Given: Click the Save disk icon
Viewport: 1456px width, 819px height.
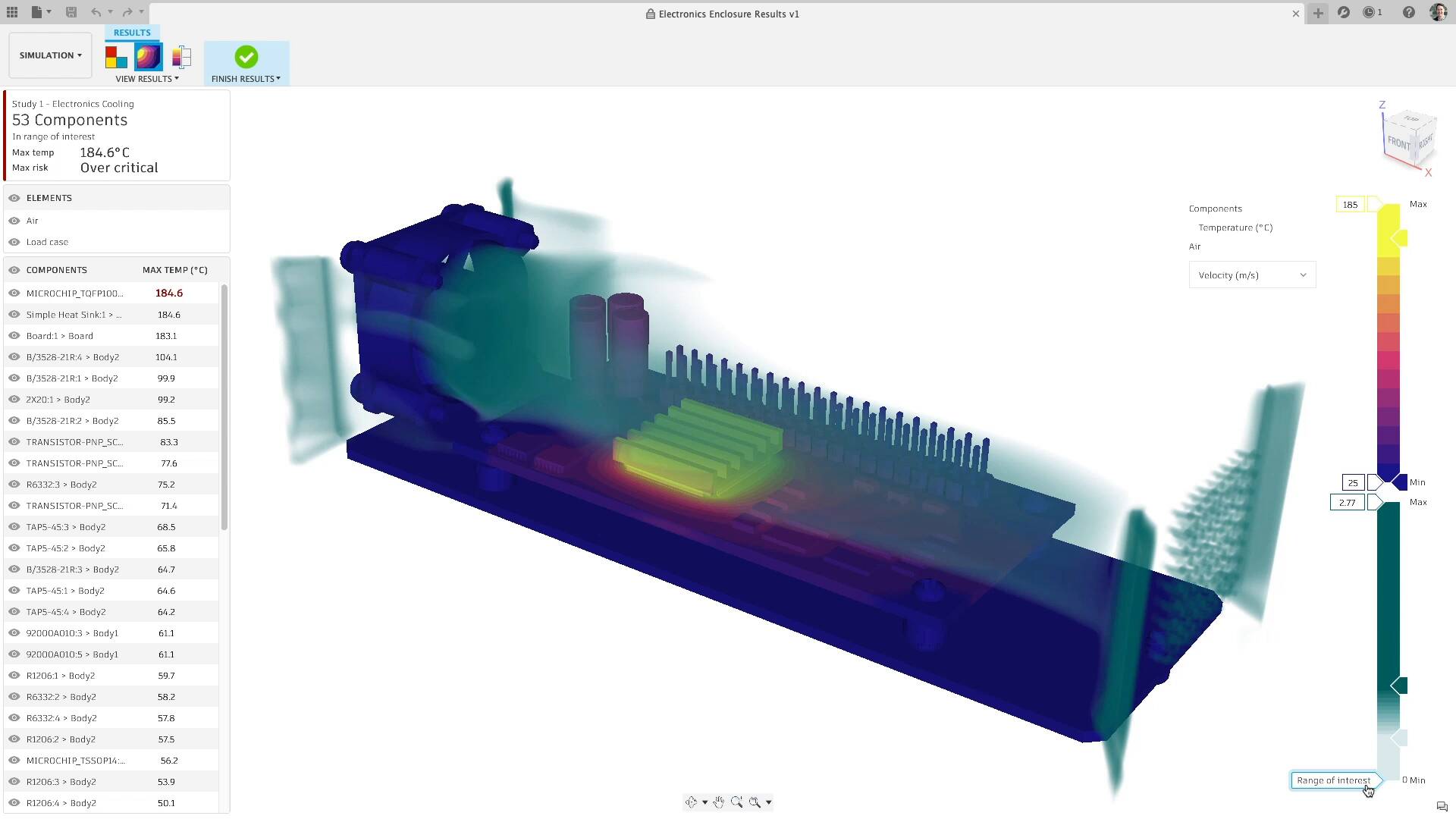Looking at the screenshot, I should pyautogui.click(x=71, y=12).
